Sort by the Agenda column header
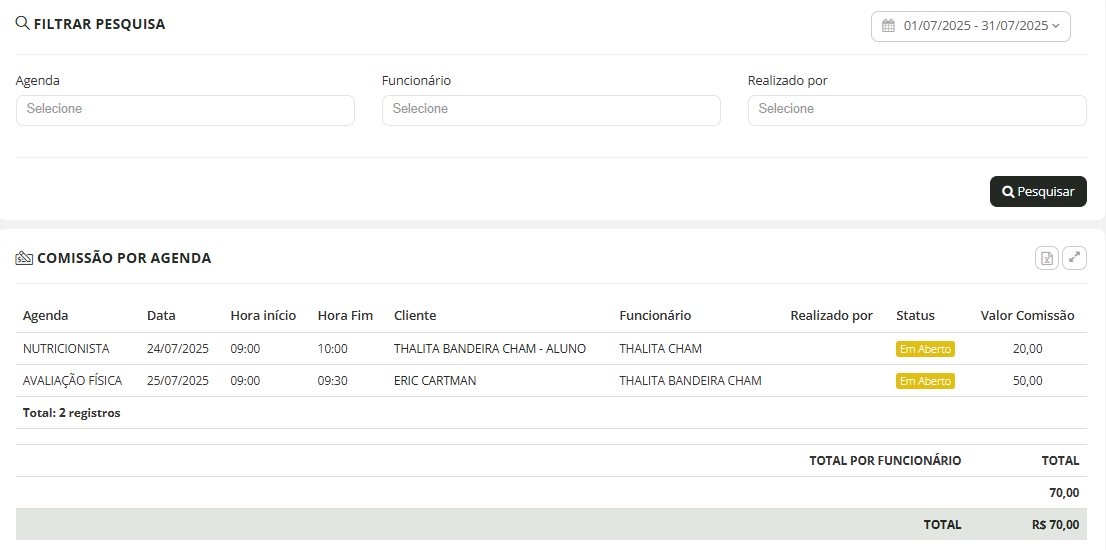The height and width of the screenshot is (550, 1106). 46,315
